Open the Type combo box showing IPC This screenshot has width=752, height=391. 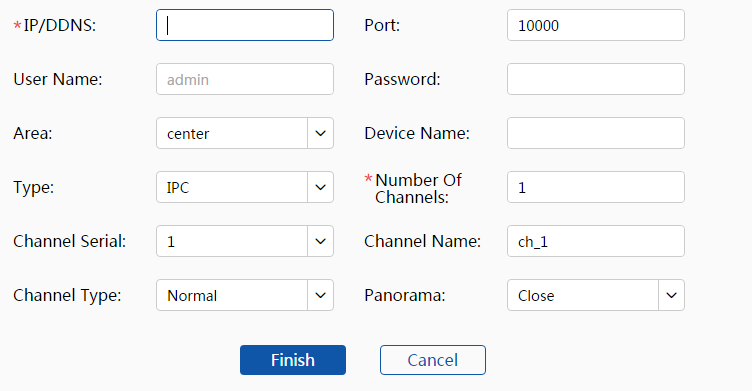[245, 187]
